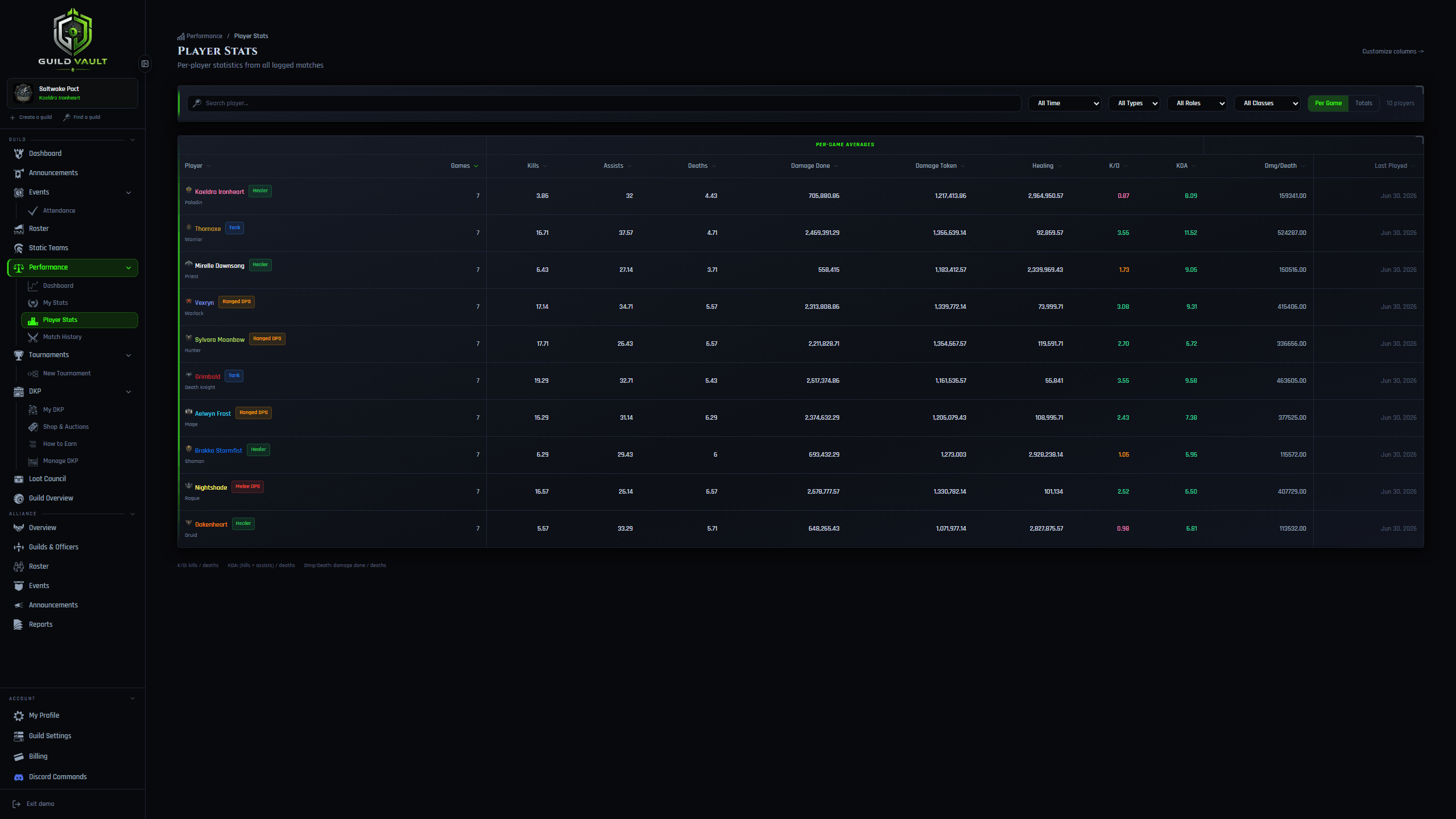Select the Per Game toggle

coord(1328,104)
